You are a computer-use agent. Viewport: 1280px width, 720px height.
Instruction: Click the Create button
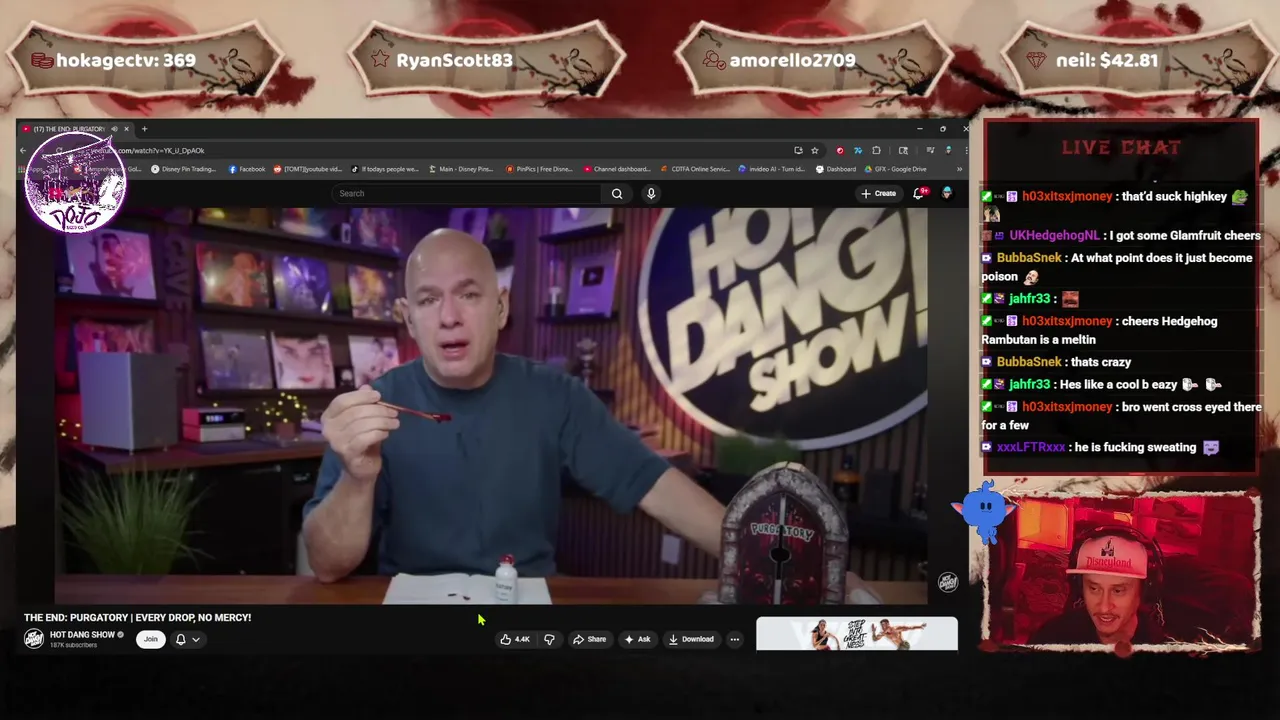pos(878,193)
